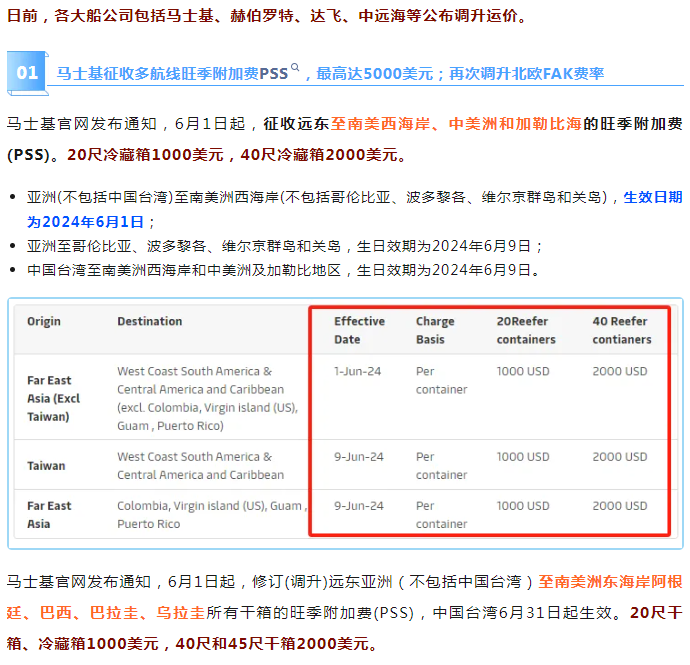The width and height of the screenshot is (690, 665).
Task: Click Per container in the Taiwan row
Action: coord(441,466)
